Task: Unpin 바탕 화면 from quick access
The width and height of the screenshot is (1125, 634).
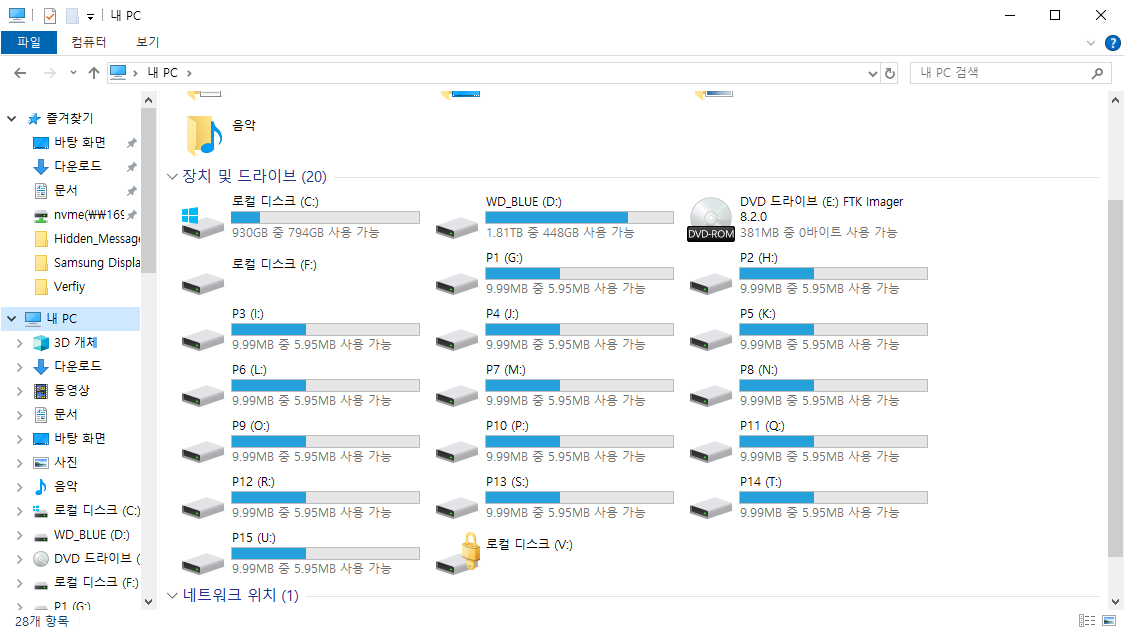Action: (131, 143)
